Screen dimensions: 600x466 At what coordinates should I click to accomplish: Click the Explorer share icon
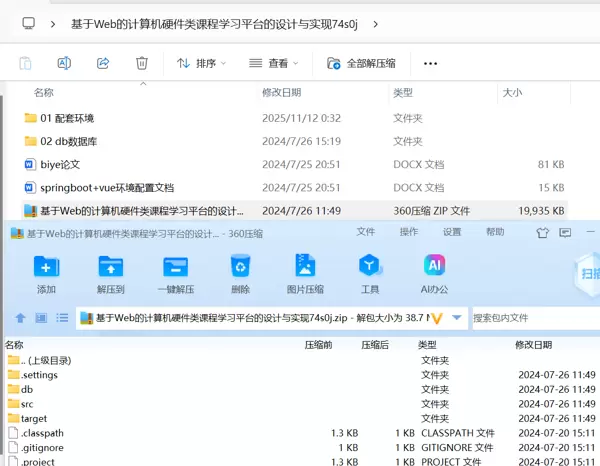coord(103,63)
